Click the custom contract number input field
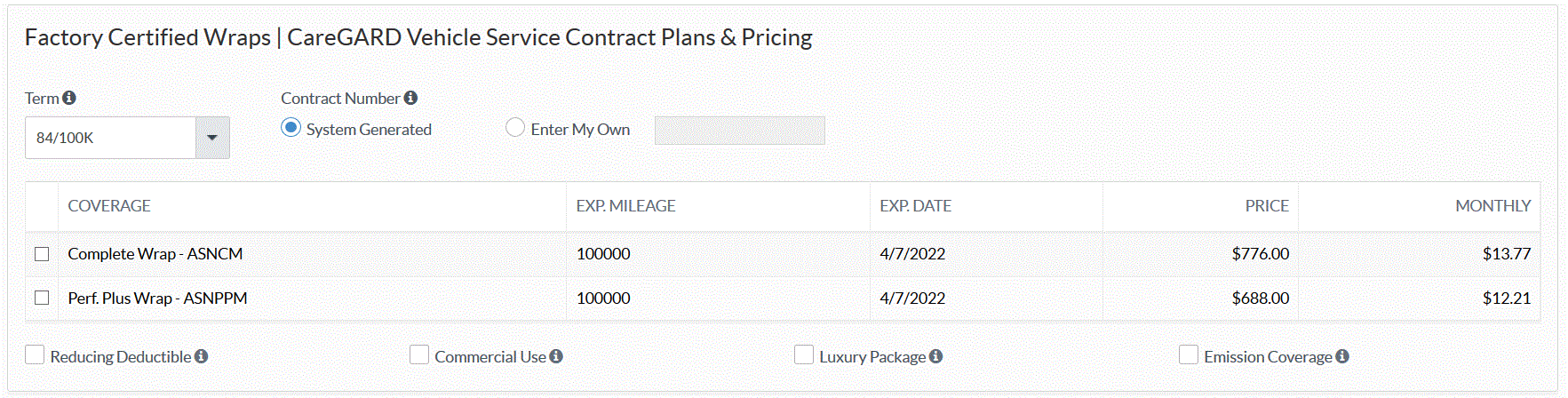 [740, 131]
